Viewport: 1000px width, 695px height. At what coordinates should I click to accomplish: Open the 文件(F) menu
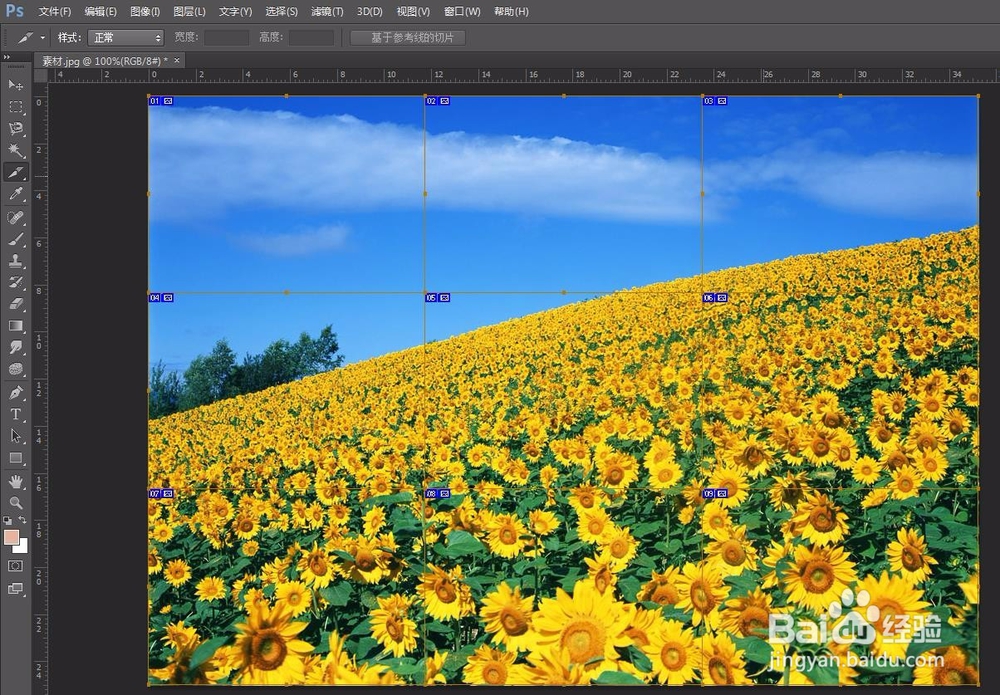click(55, 11)
